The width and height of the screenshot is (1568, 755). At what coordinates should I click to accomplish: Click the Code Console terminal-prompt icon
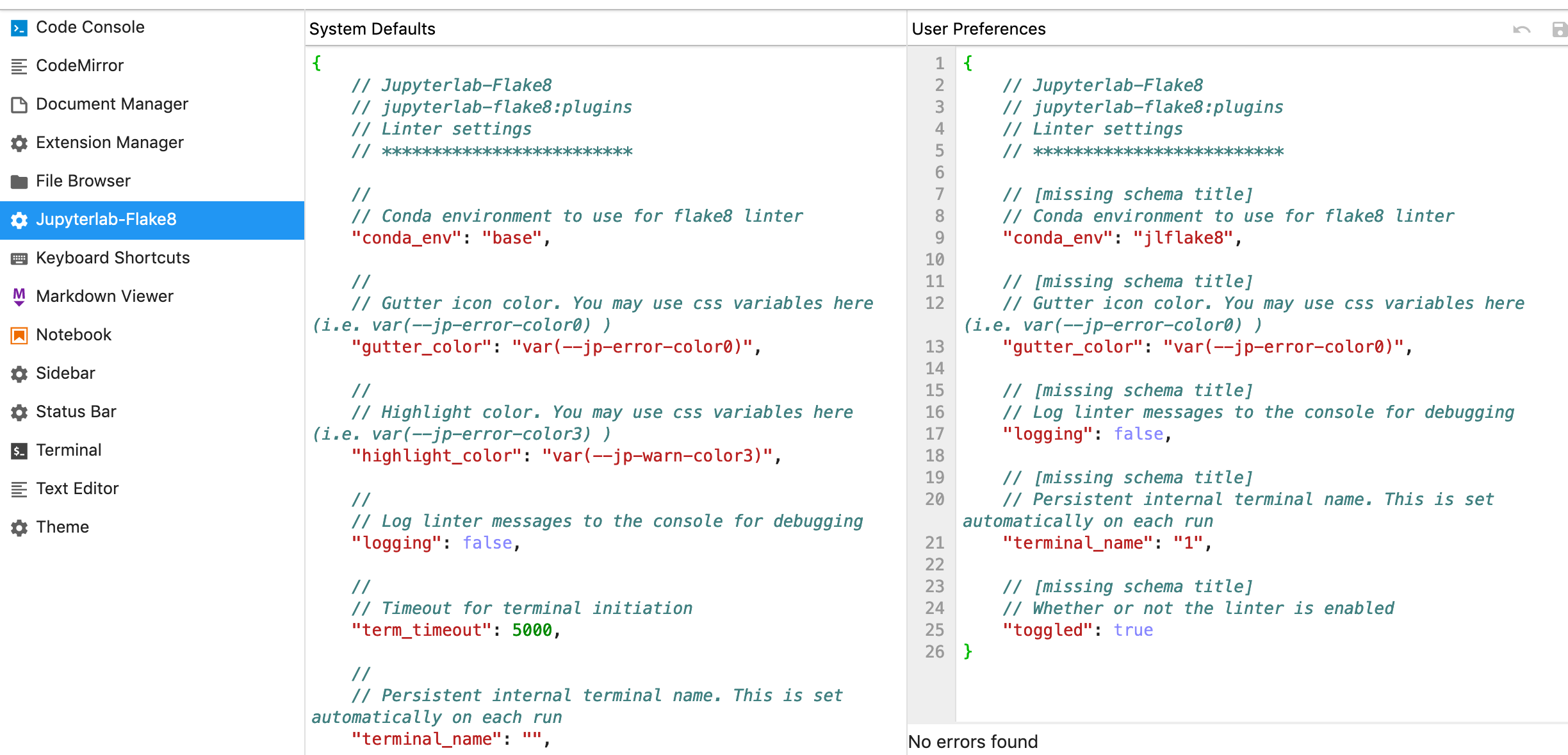19,28
